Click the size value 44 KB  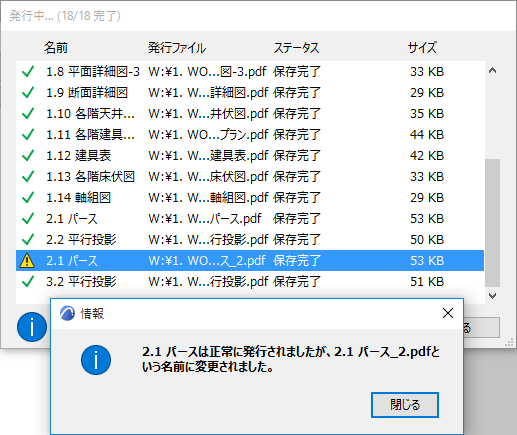(x=427, y=134)
